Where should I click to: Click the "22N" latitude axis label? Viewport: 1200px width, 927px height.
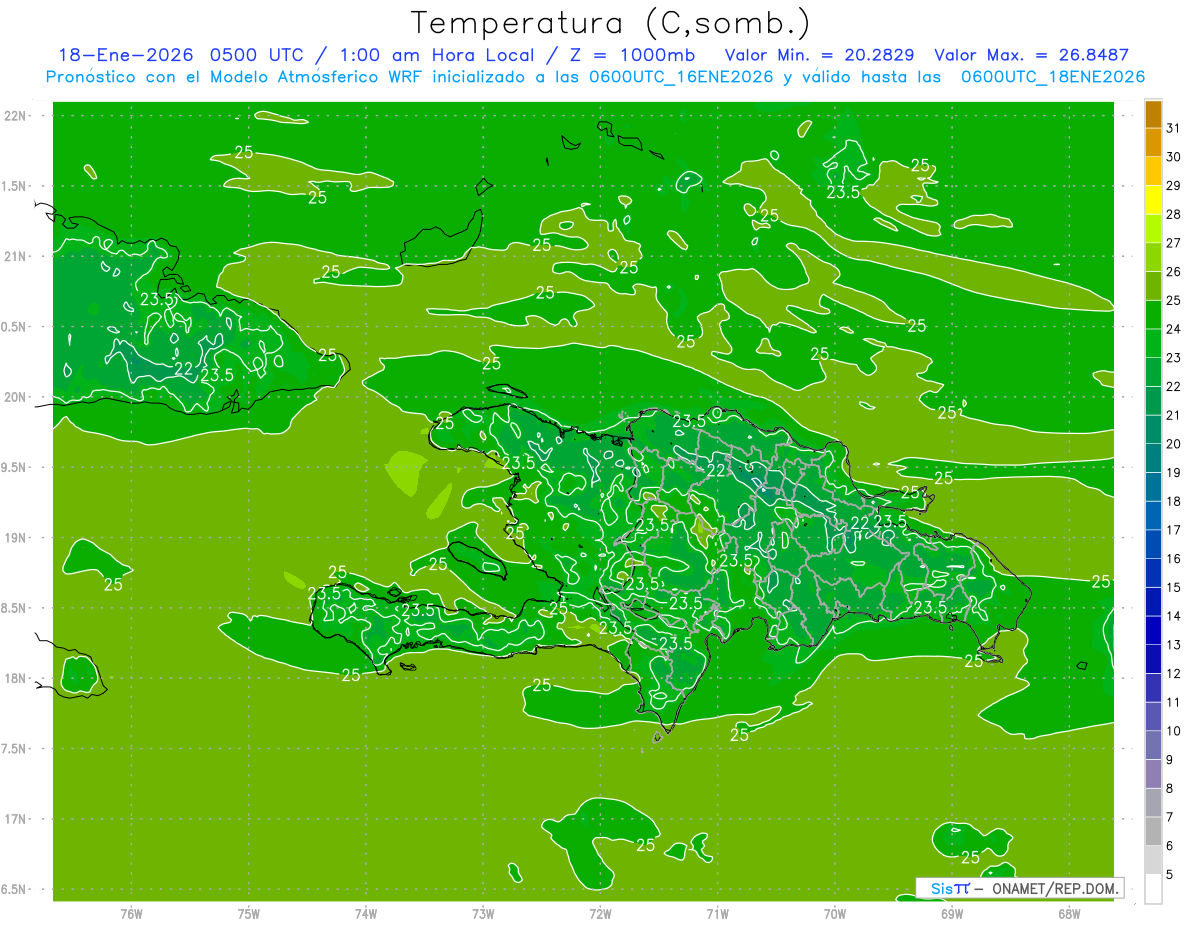click(x=15, y=116)
